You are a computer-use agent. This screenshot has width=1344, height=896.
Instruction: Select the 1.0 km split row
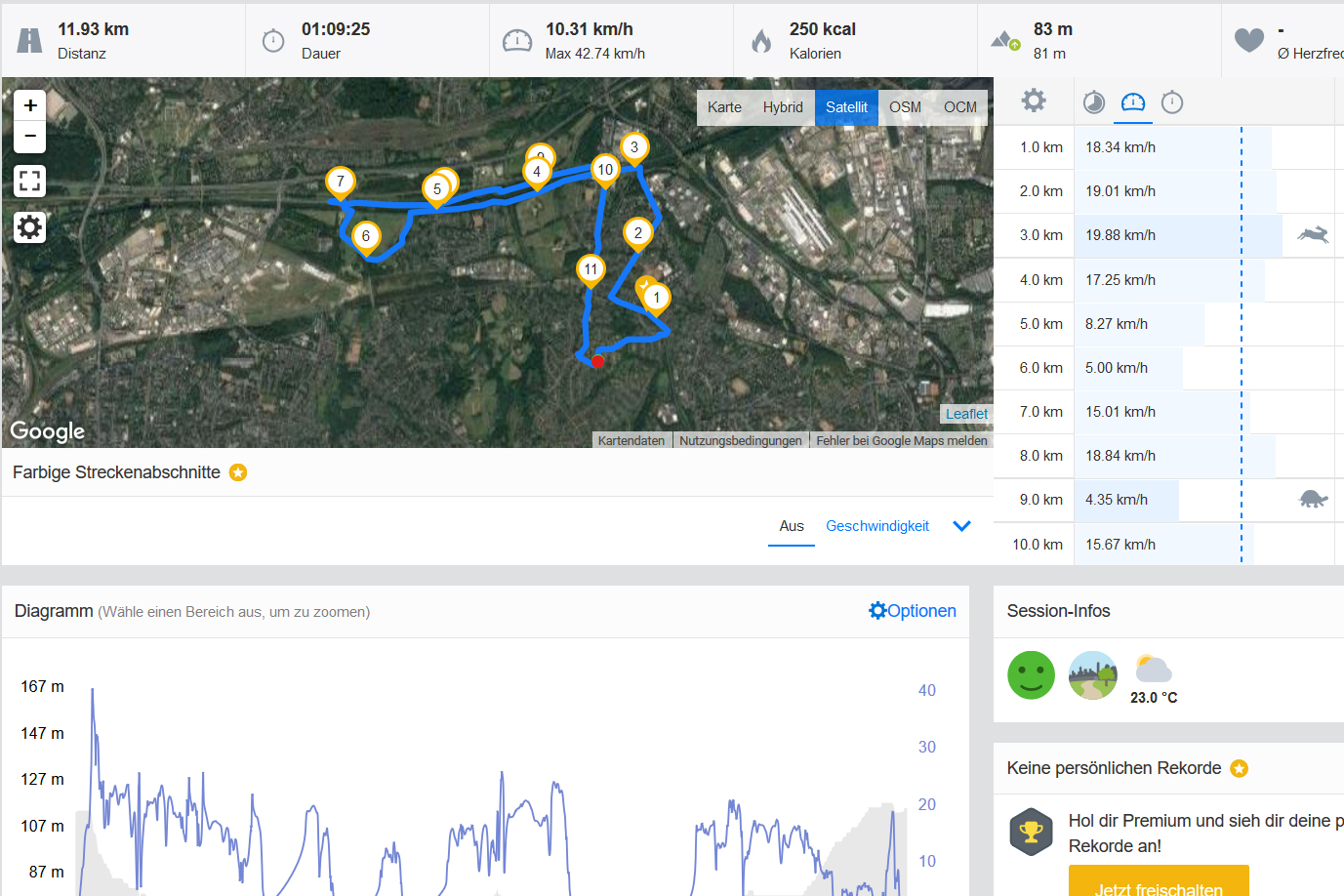click(x=1168, y=147)
